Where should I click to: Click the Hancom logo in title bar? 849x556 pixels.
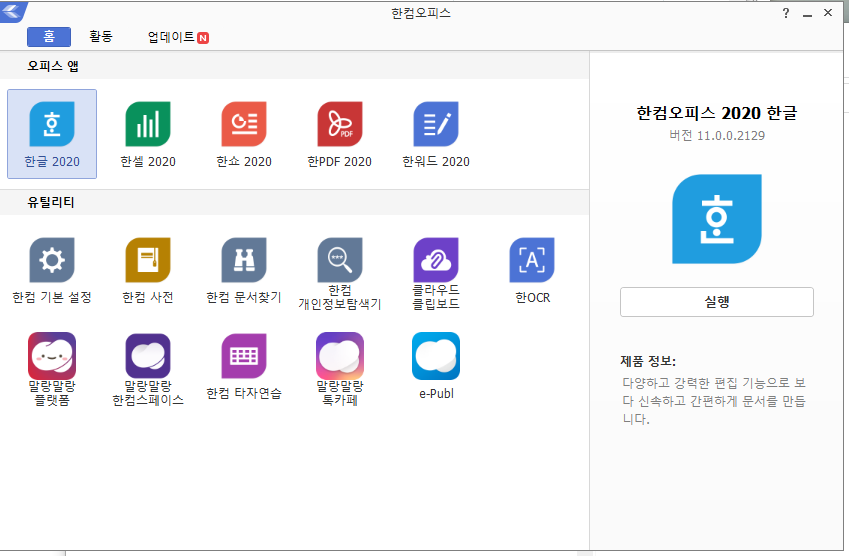point(12,11)
